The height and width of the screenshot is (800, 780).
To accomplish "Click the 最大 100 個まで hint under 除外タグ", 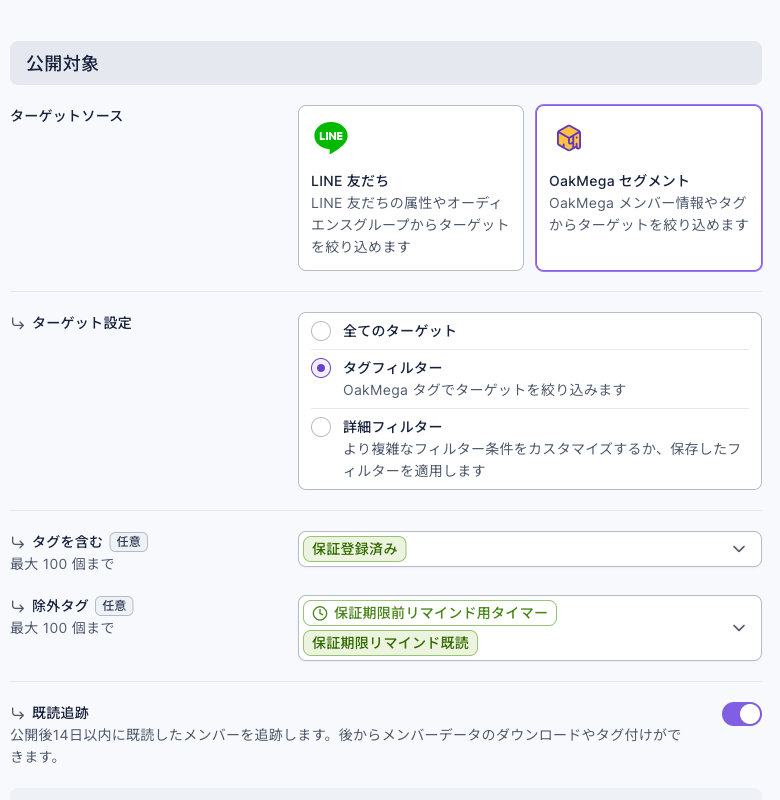I will 62,628.
